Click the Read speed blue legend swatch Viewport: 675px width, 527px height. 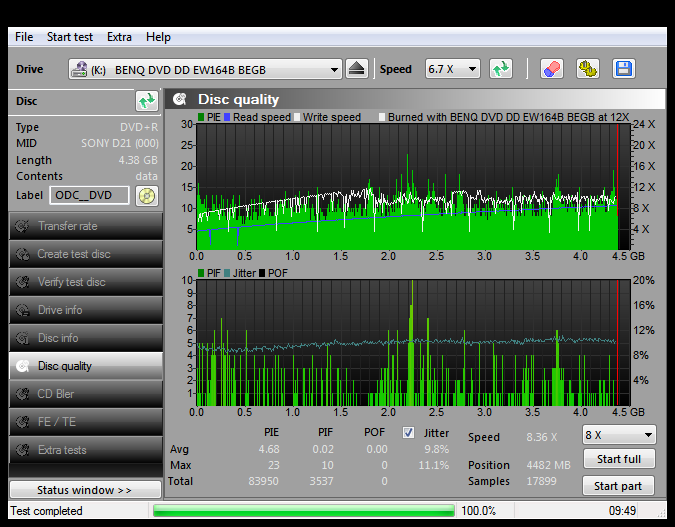coord(227,117)
